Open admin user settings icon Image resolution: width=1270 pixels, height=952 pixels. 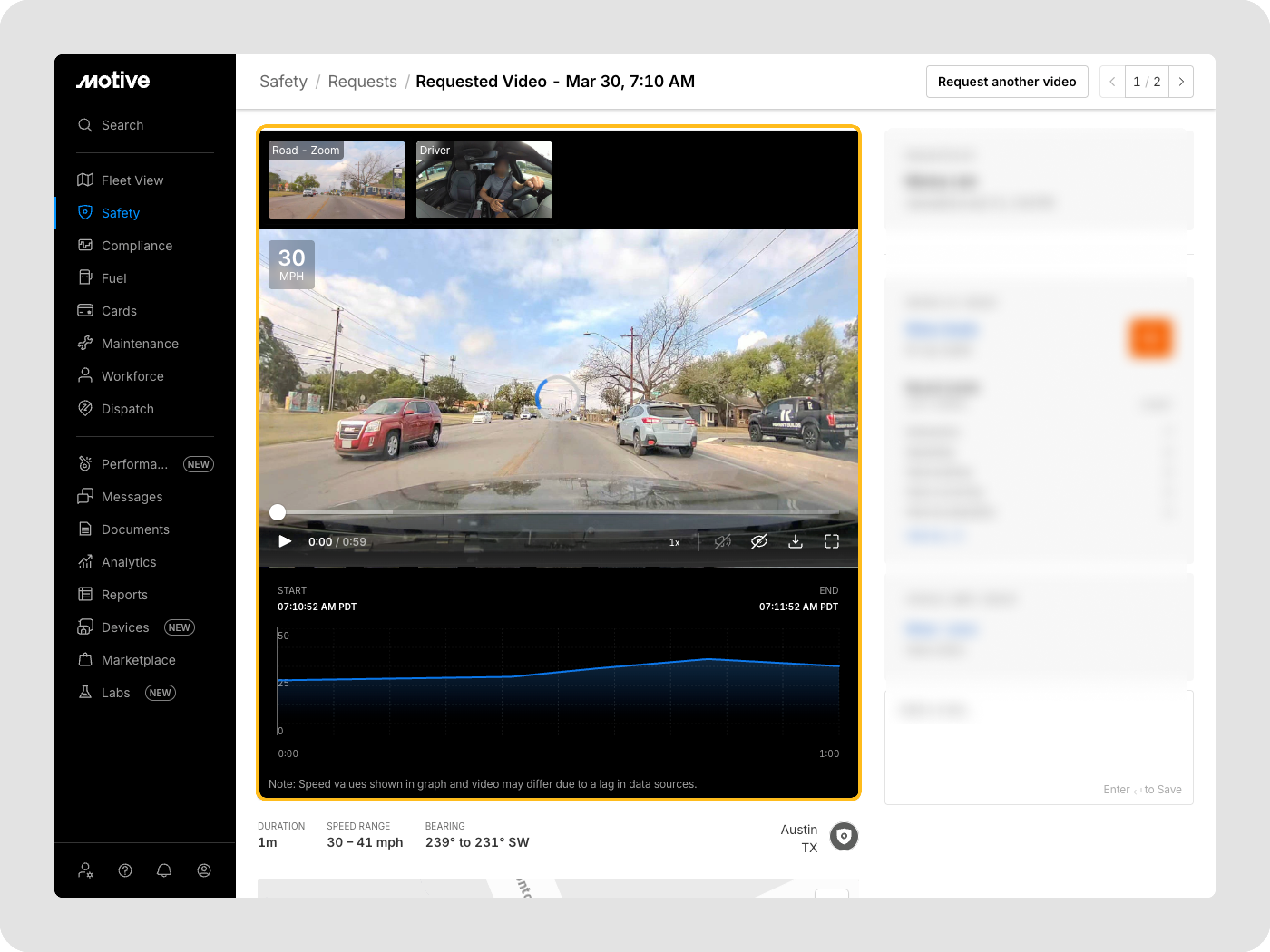click(86, 870)
